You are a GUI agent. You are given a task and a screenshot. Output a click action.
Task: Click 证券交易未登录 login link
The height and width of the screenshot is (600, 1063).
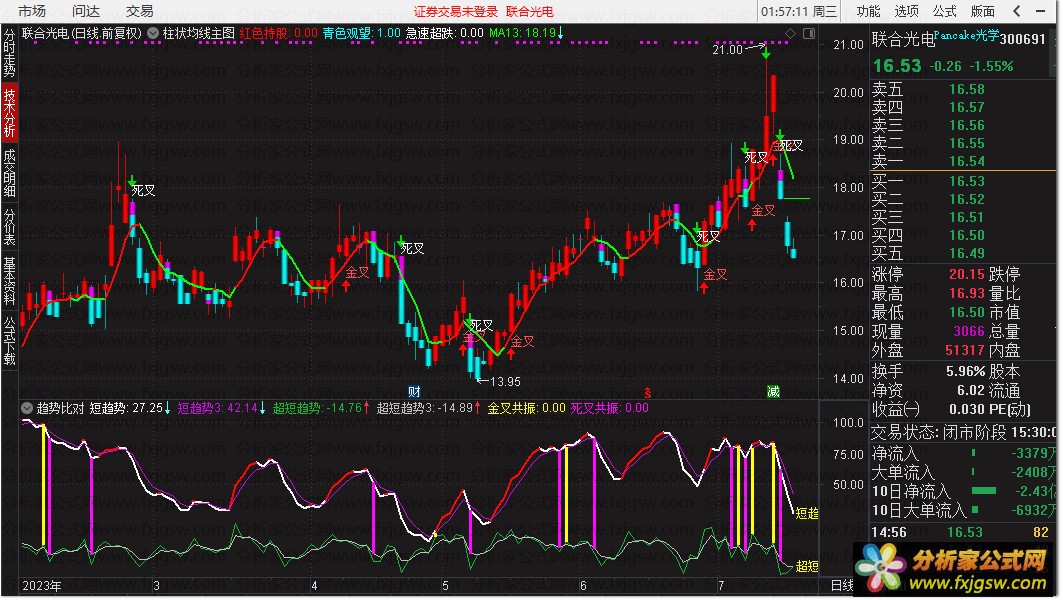tap(456, 12)
